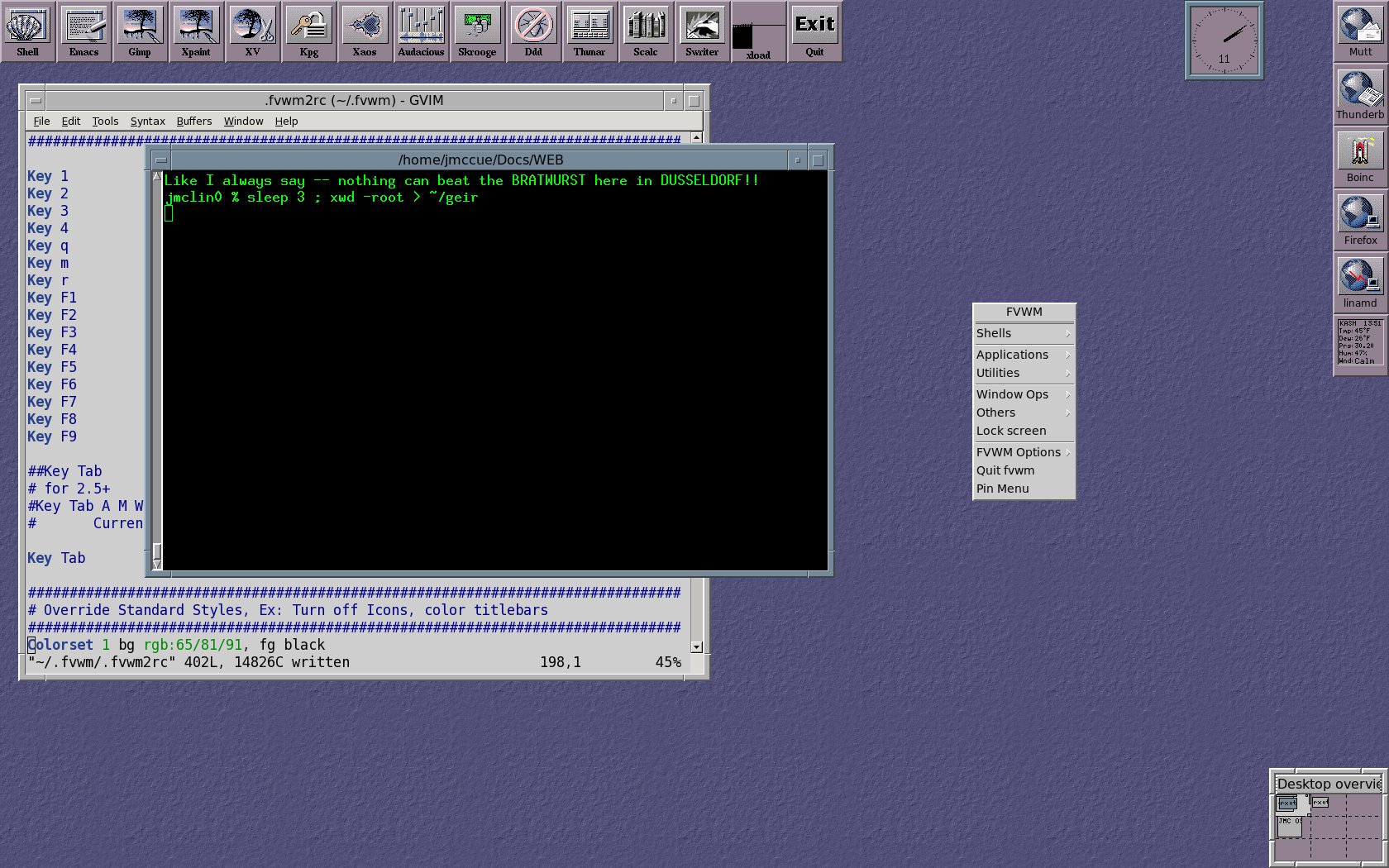Click the Desktop overview pager title
Image resolution: width=1389 pixels, height=868 pixels.
tap(1329, 784)
